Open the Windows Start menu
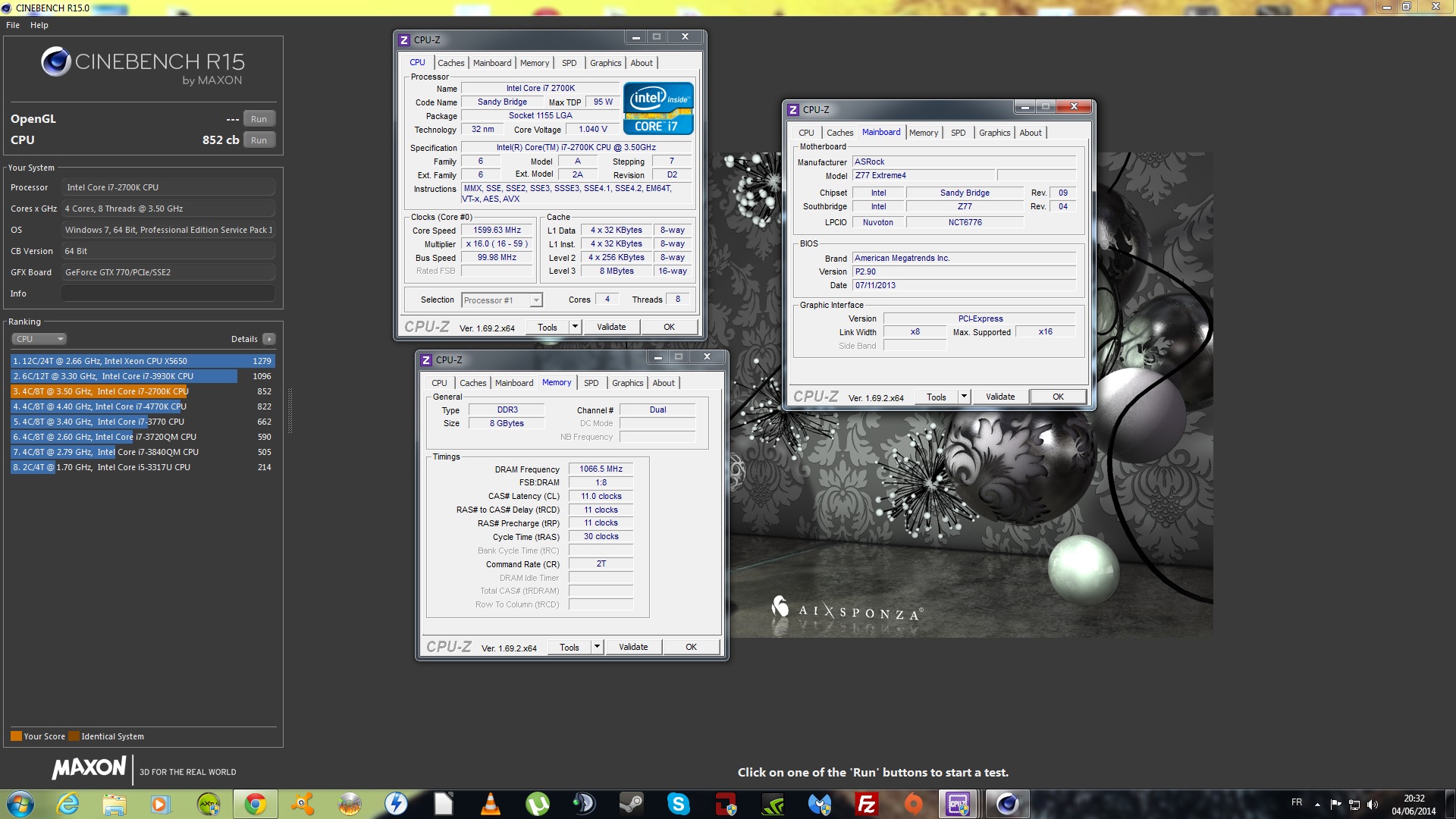This screenshot has width=1456, height=819. (20, 804)
